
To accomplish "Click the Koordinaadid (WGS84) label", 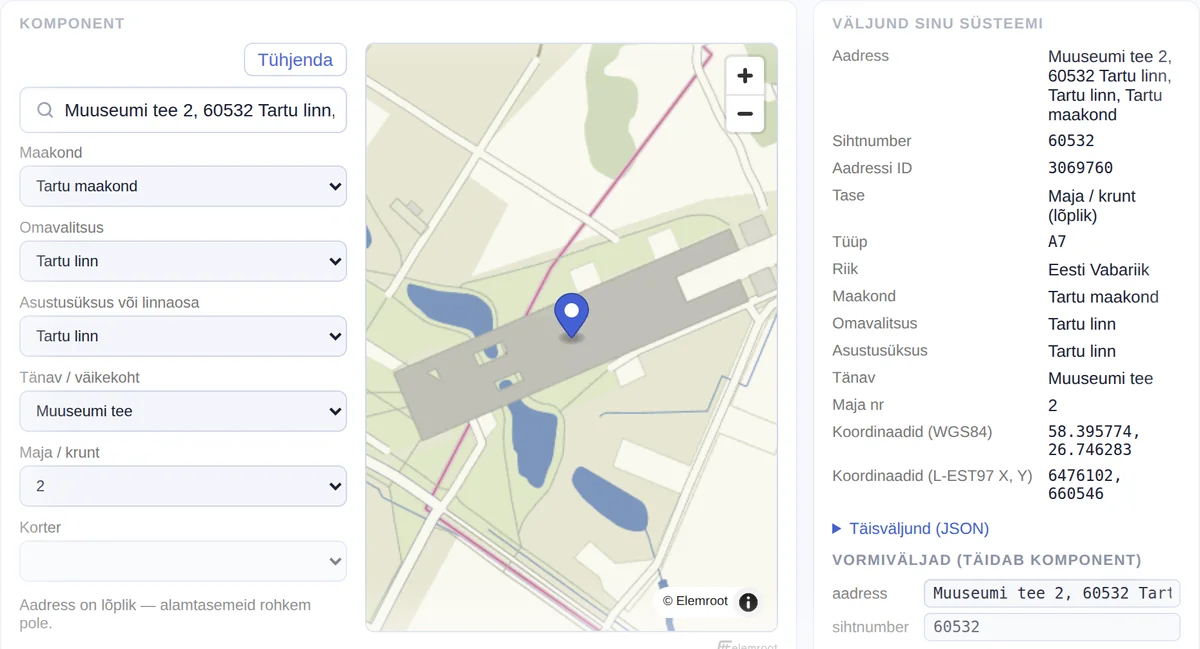I will click(912, 432).
